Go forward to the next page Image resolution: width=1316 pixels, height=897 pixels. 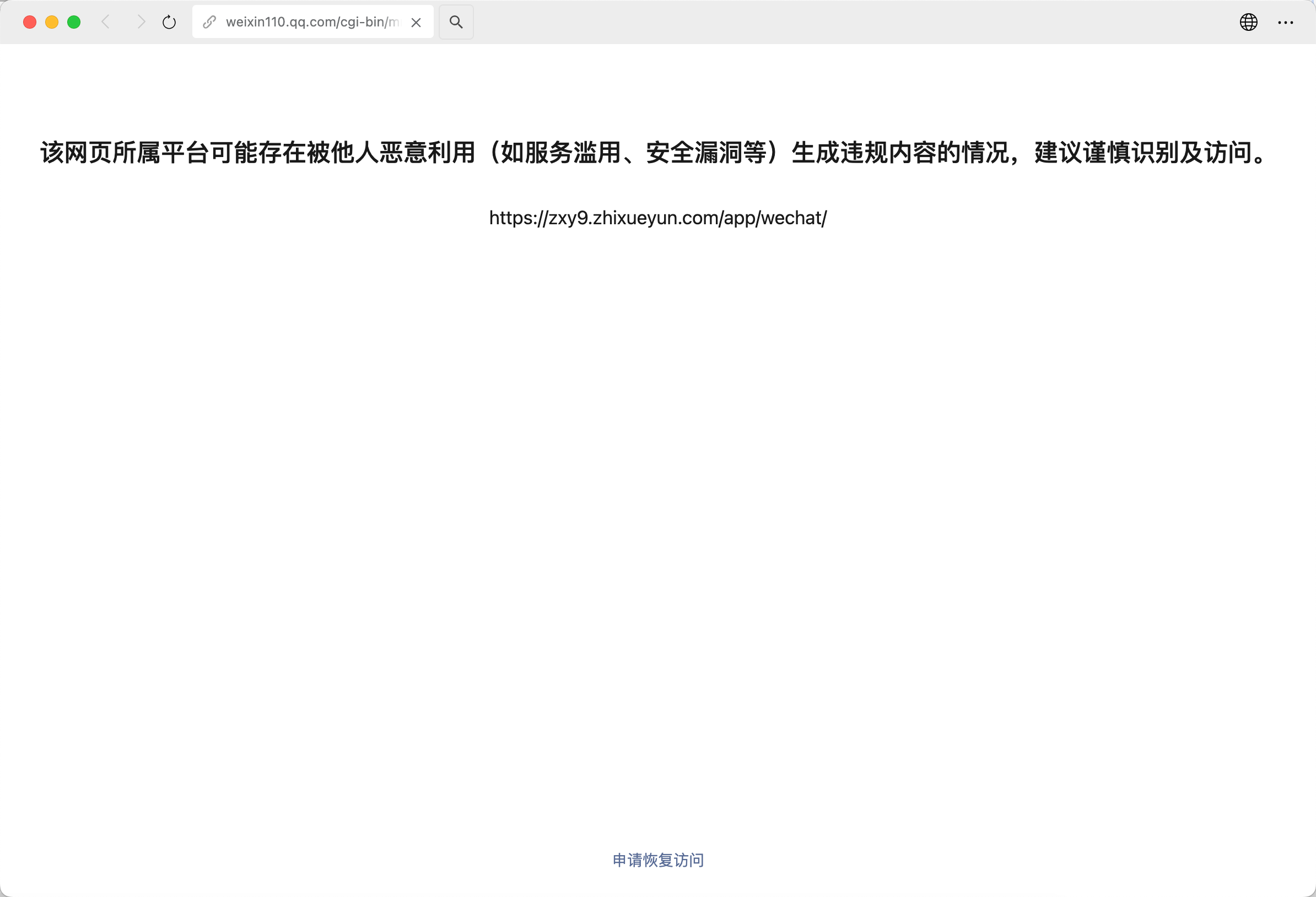[x=141, y=22]
